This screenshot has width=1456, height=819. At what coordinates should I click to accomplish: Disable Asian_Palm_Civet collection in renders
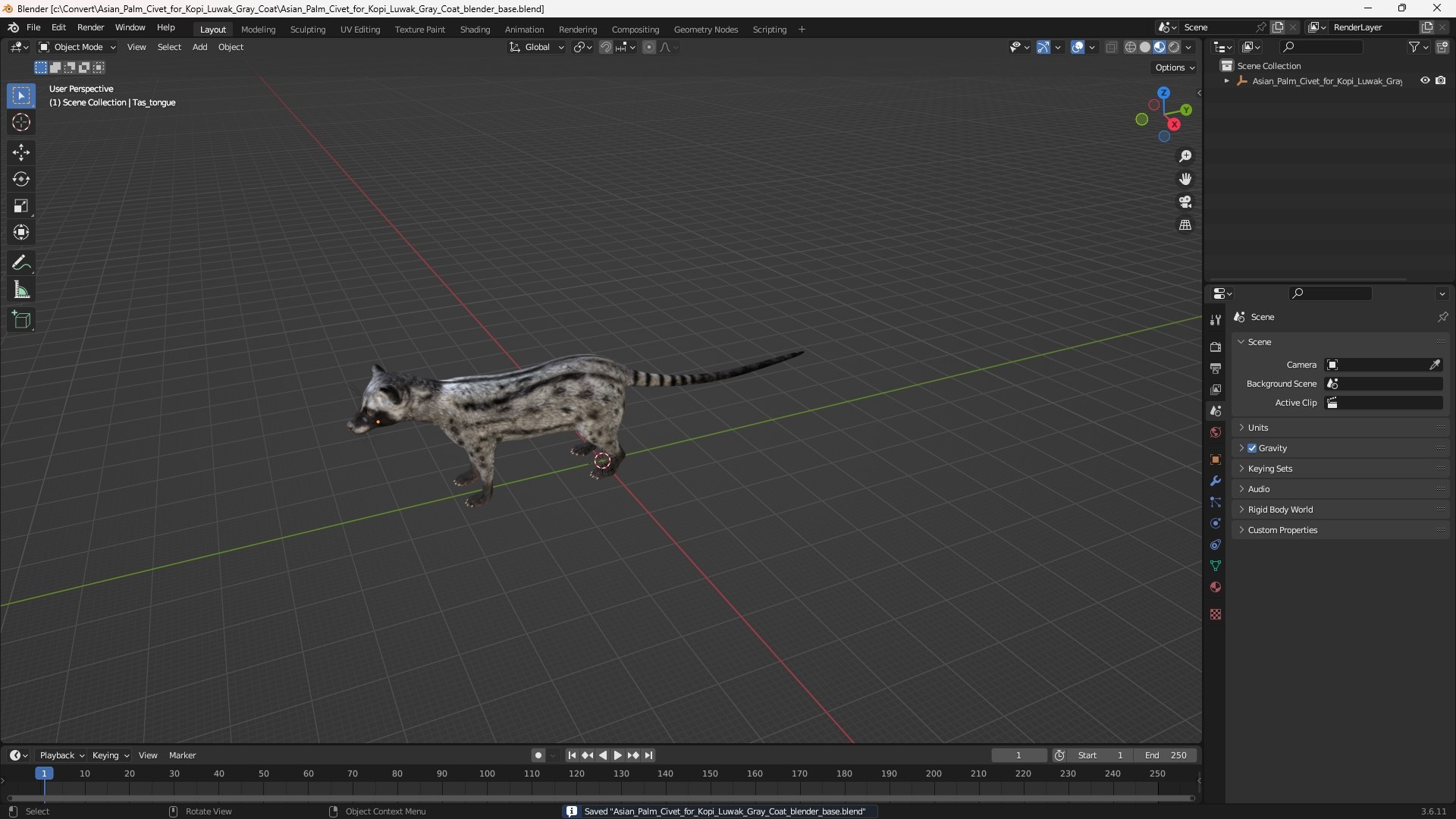pyautogui.click(x=1440, y=80)
